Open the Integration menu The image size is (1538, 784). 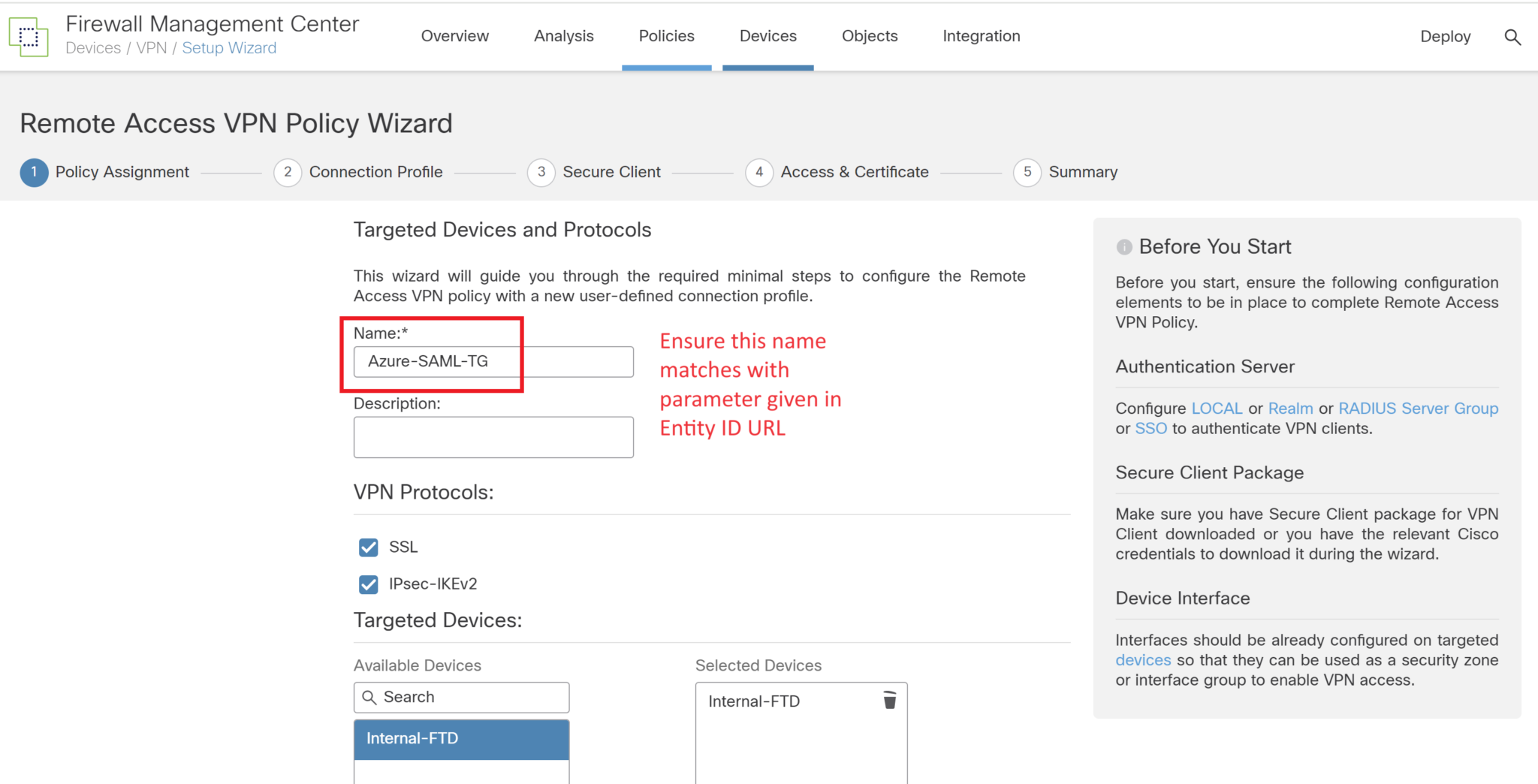point(981,35)
